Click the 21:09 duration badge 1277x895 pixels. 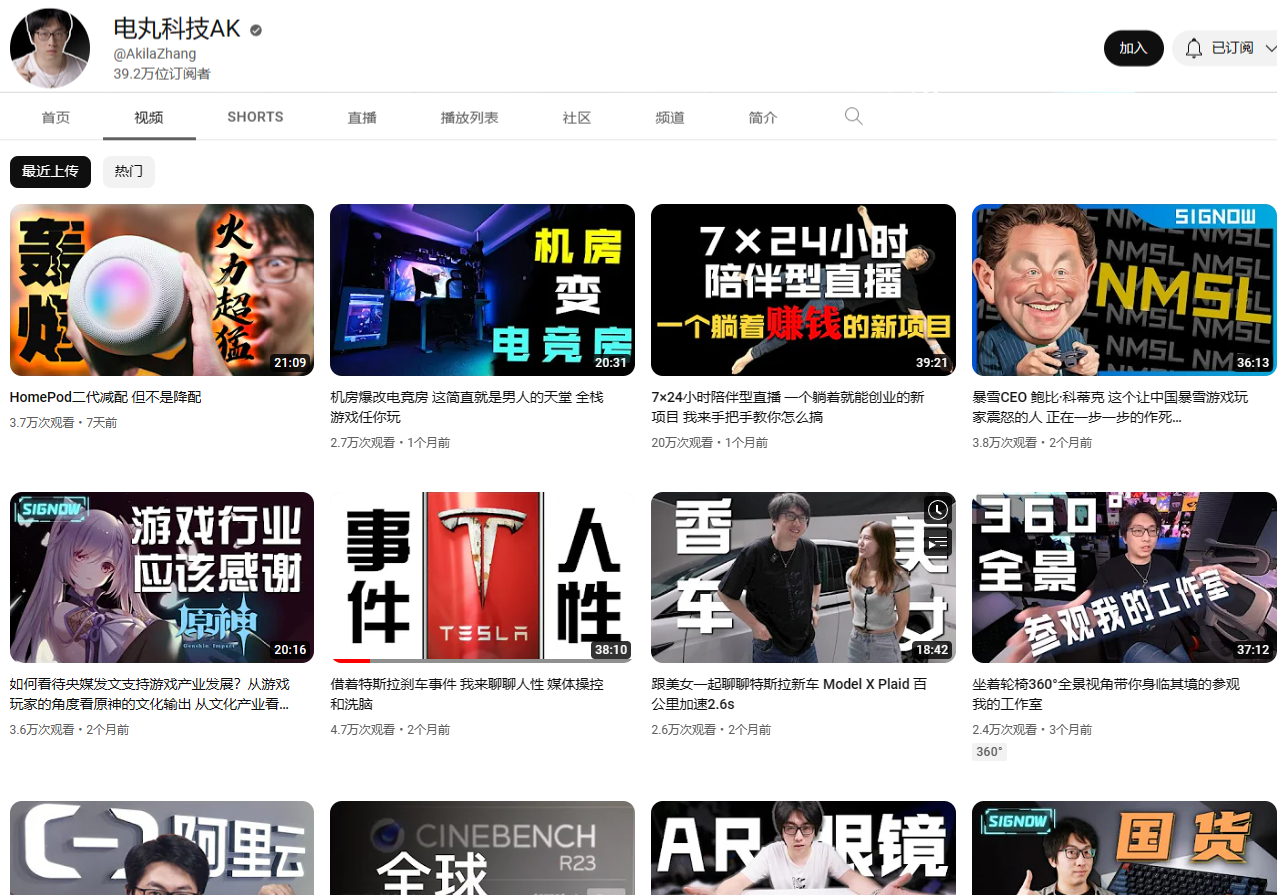[290, 362]
